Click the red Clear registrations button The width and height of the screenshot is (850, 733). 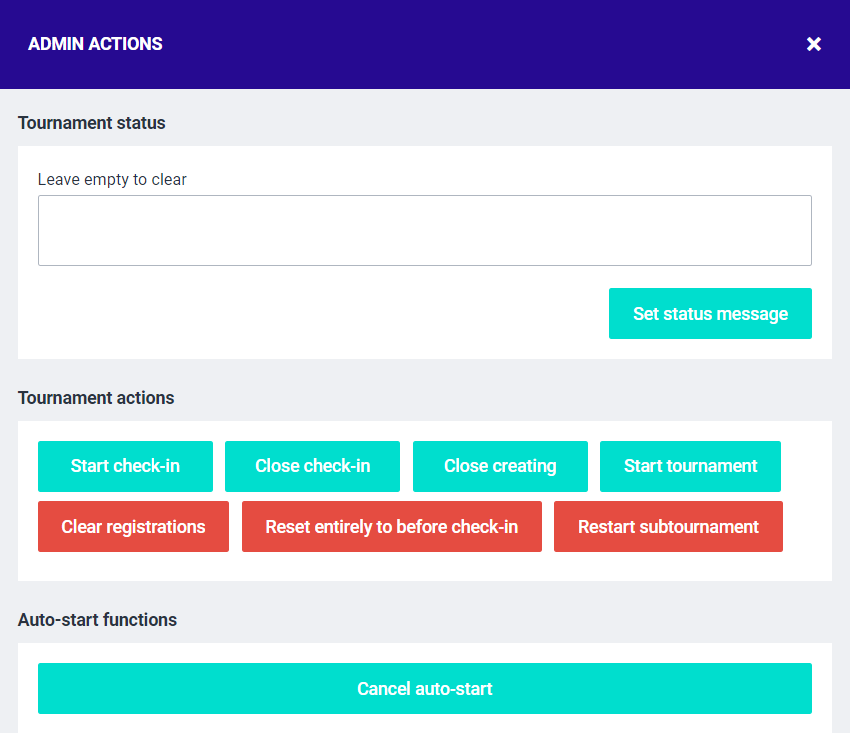click(133, 527)
